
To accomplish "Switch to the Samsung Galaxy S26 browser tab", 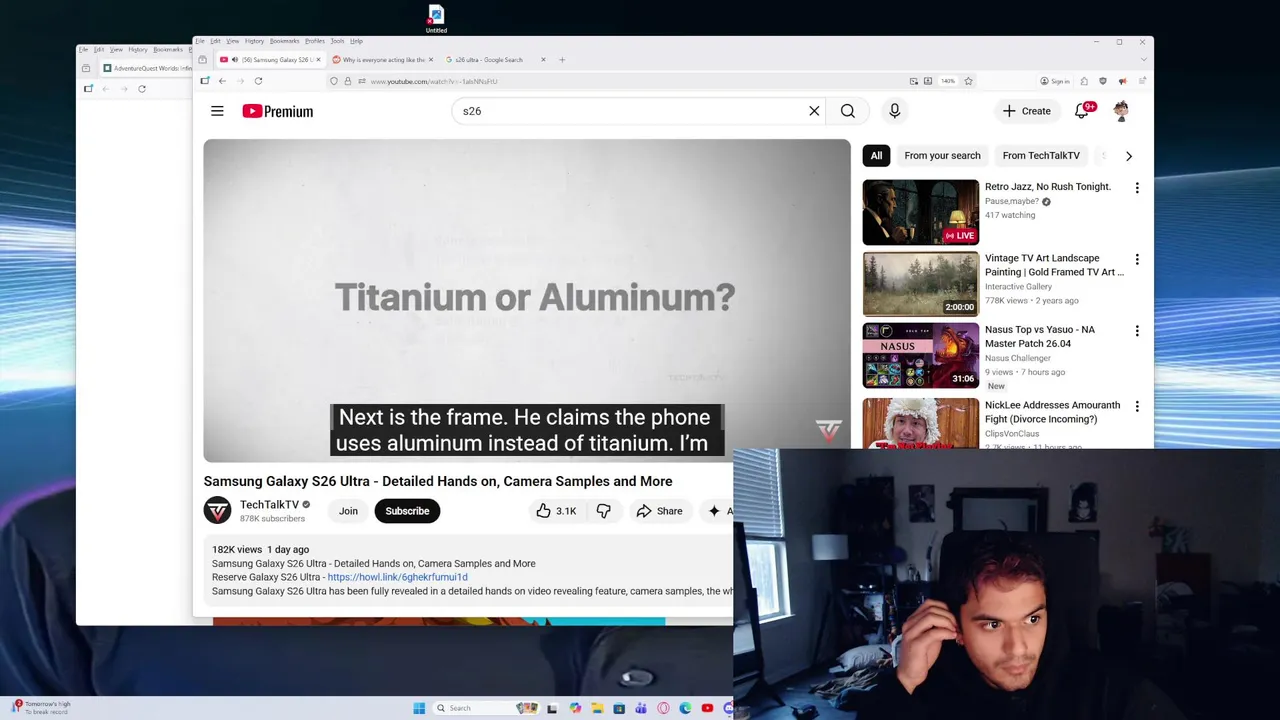I will (x=270, y=60).
